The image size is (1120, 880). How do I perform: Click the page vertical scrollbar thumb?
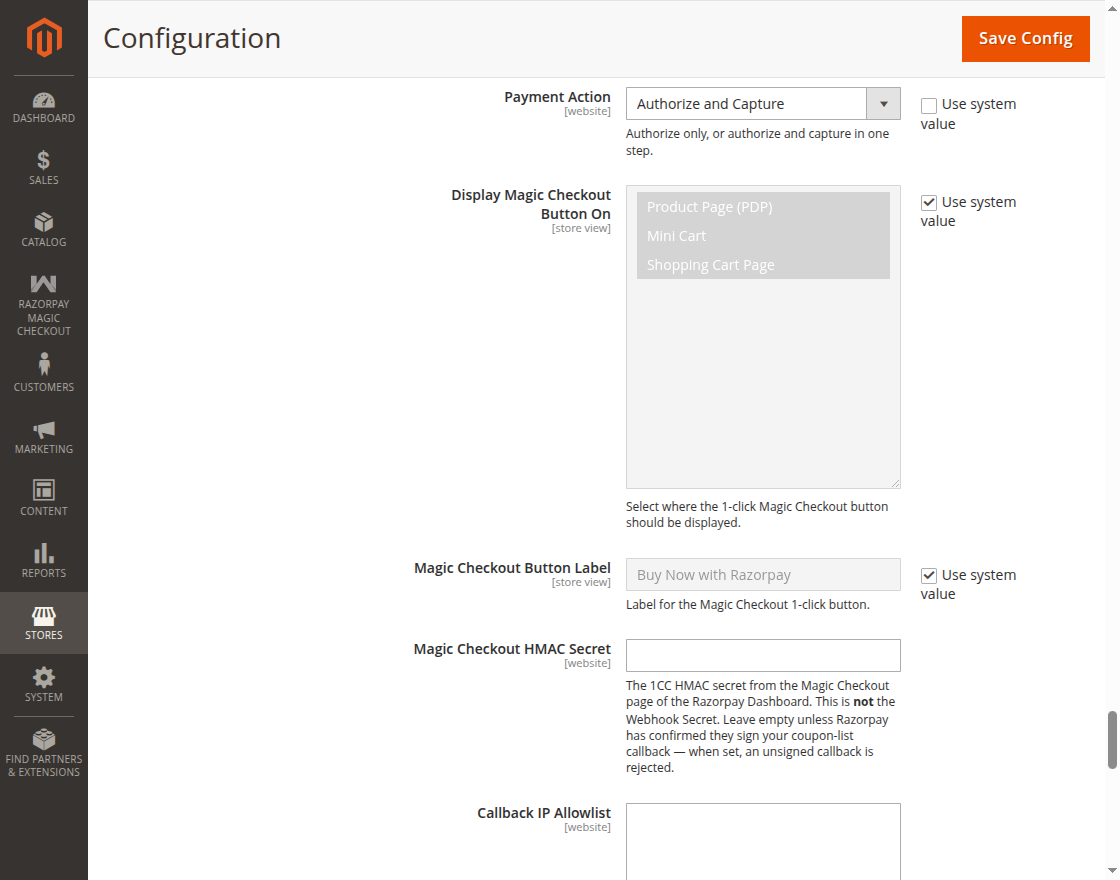1112,740
